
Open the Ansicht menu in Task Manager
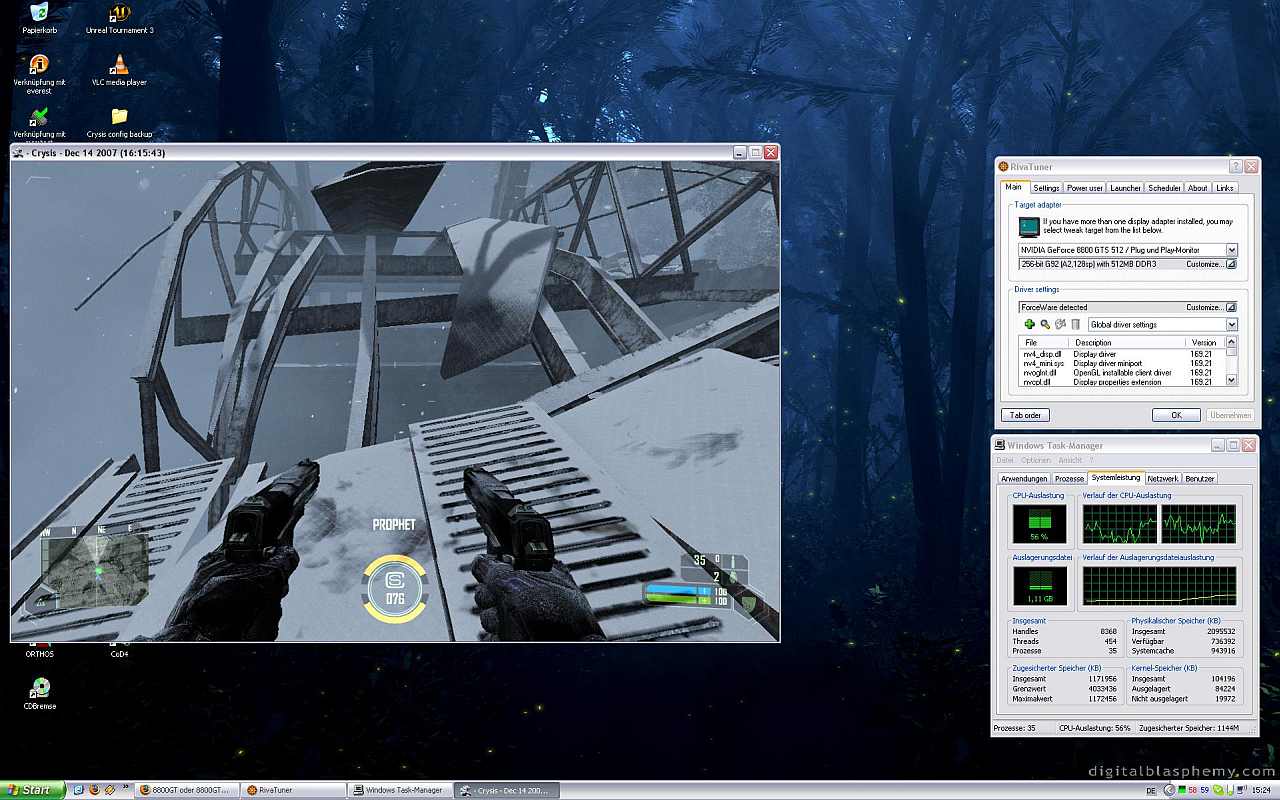pyautogui.click(x=1070, y=460)
